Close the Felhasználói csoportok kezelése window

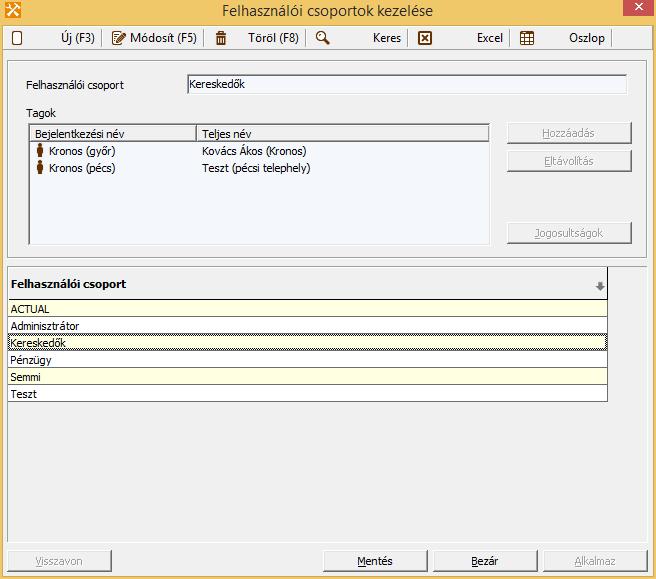point(638,8)
